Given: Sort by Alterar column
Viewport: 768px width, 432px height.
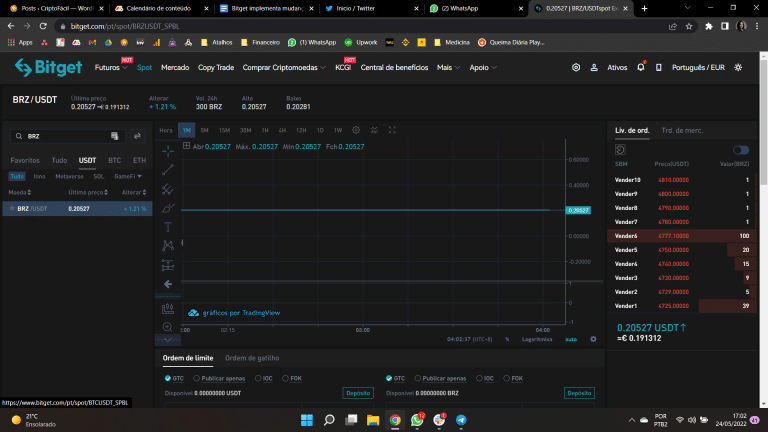Looking at the screenshot, I should [134, 192].
